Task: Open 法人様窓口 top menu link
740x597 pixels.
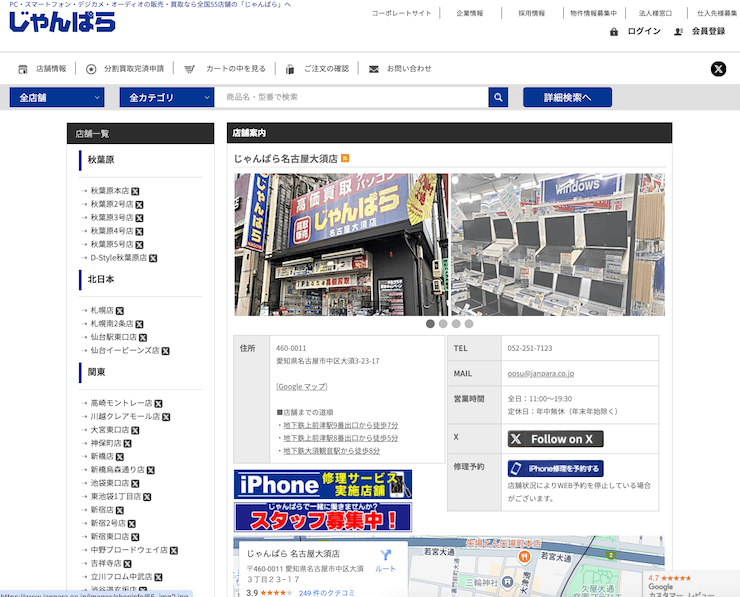Action: (656, 13)
